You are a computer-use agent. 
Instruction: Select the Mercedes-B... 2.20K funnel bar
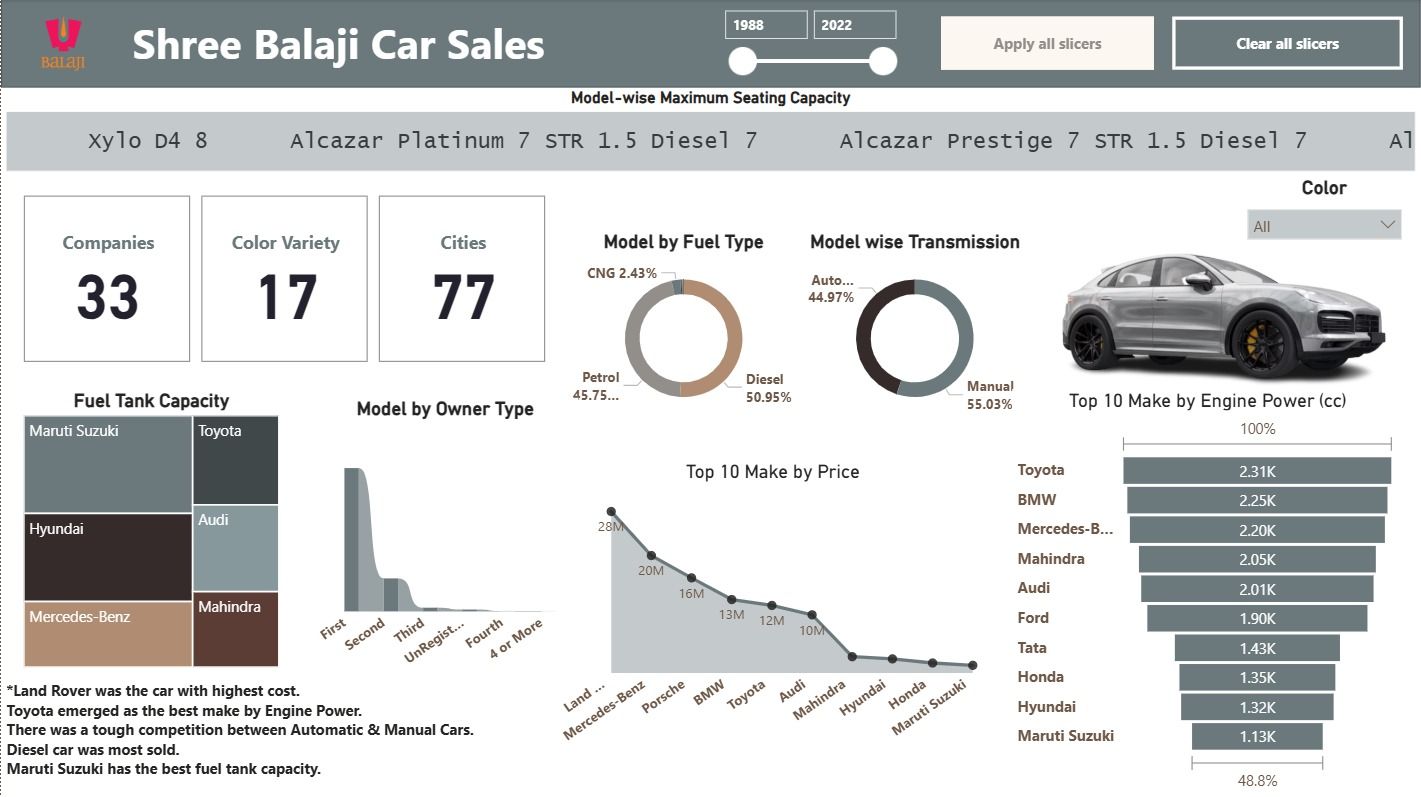click(x=1257, y=530)
